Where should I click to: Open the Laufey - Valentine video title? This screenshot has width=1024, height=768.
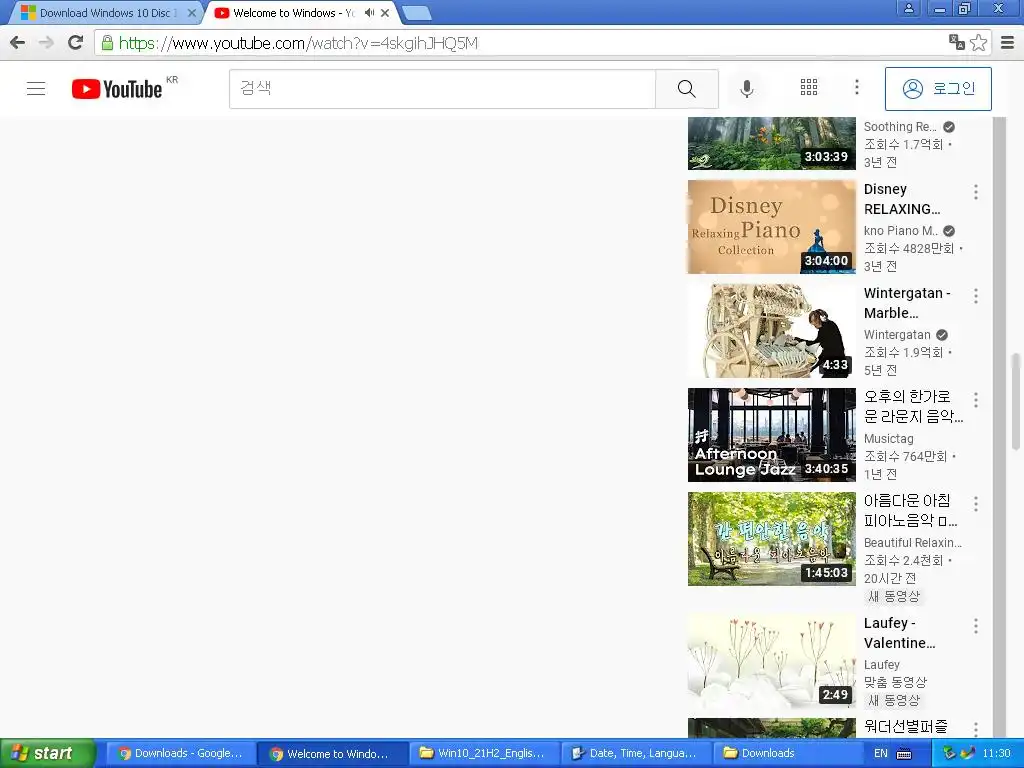(x=899, y=633)
